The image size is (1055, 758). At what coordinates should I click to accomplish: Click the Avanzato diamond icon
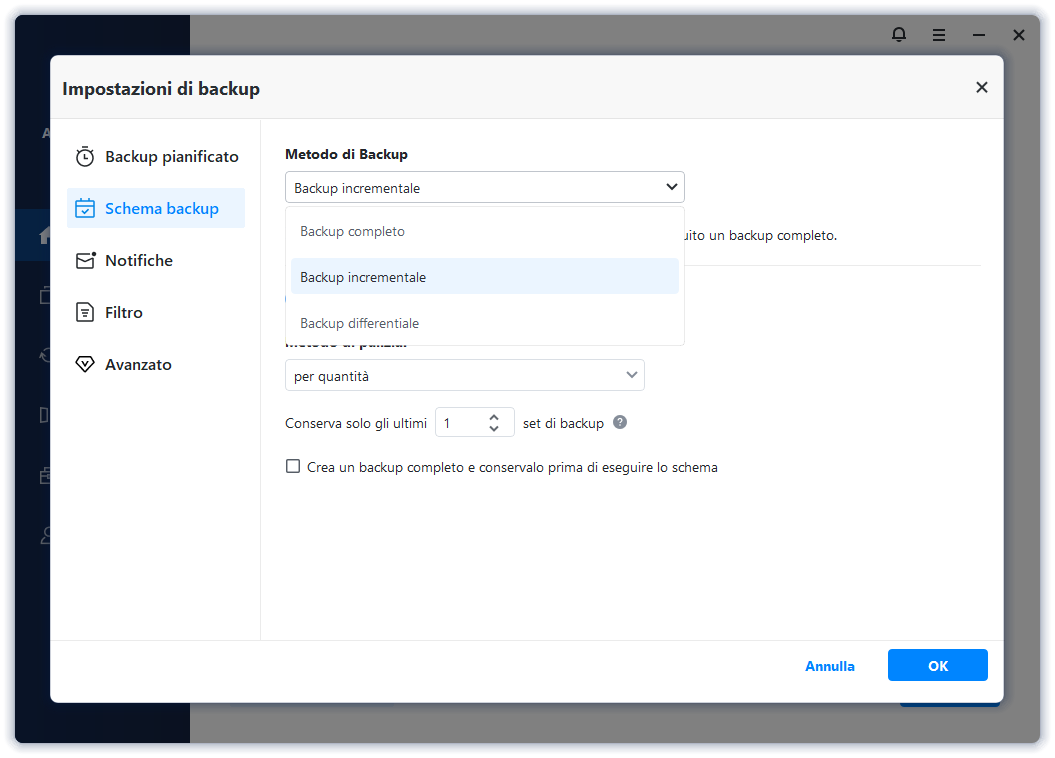click(x=85, y=365)
